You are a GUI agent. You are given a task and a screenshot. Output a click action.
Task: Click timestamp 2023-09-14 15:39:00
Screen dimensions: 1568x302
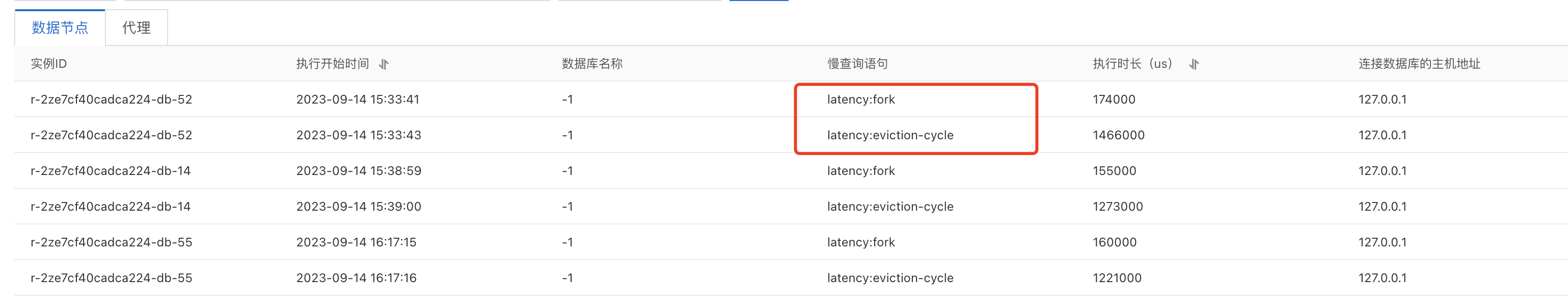coord(359,206)
